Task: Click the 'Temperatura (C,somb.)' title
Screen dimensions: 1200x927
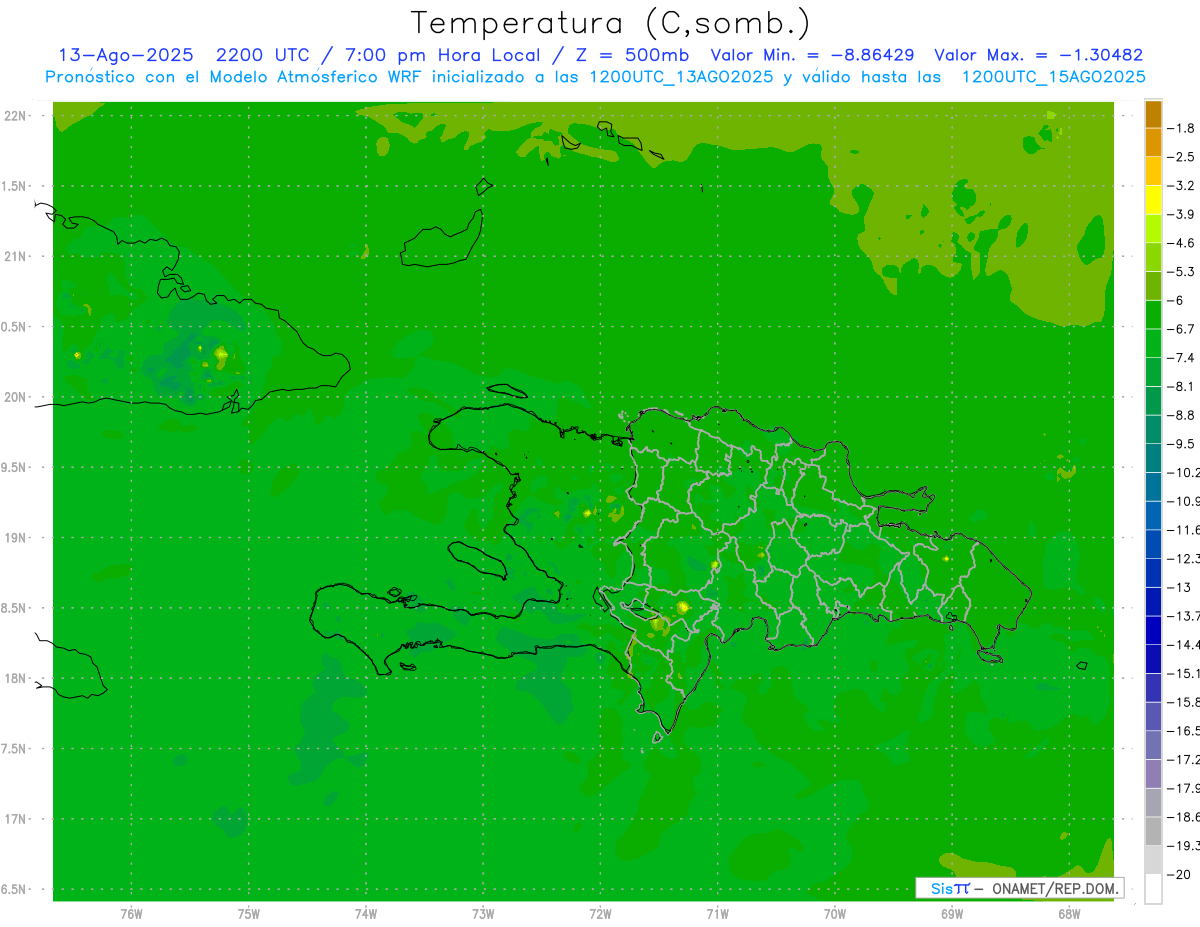Action: click(611, 23)
